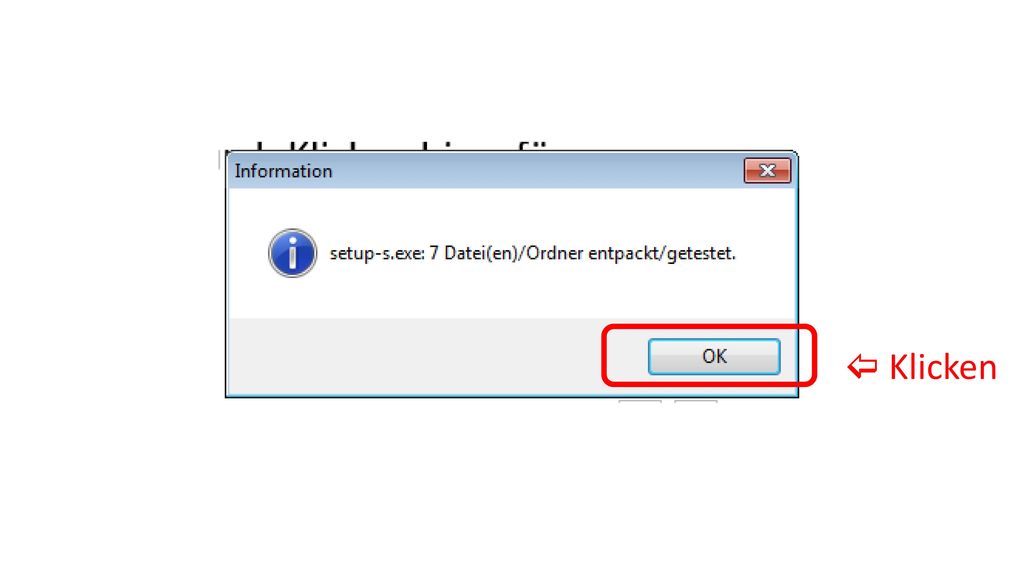The image size is (1024, 576).
Task: Close the Information dialog with the X
Action: [x=767, y=171]
